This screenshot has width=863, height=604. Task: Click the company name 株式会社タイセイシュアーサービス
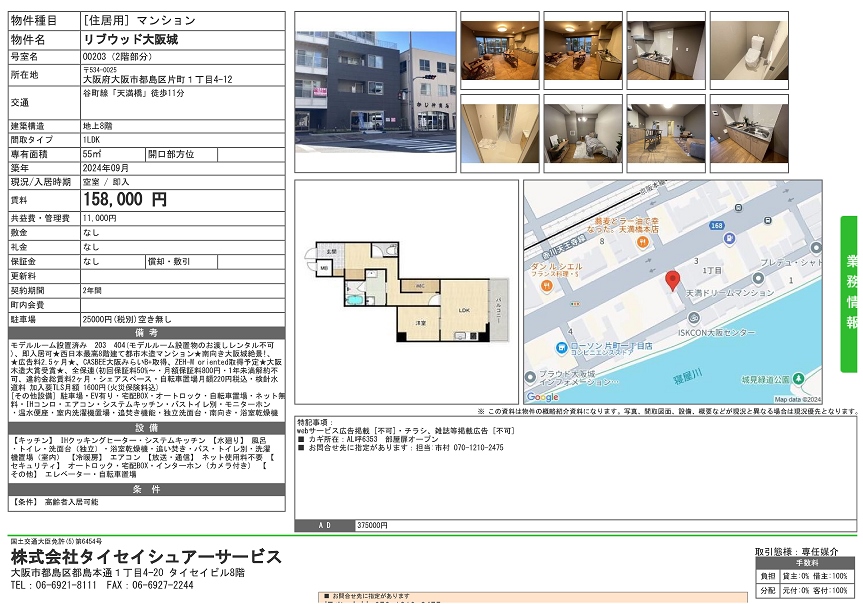point(146,557)
